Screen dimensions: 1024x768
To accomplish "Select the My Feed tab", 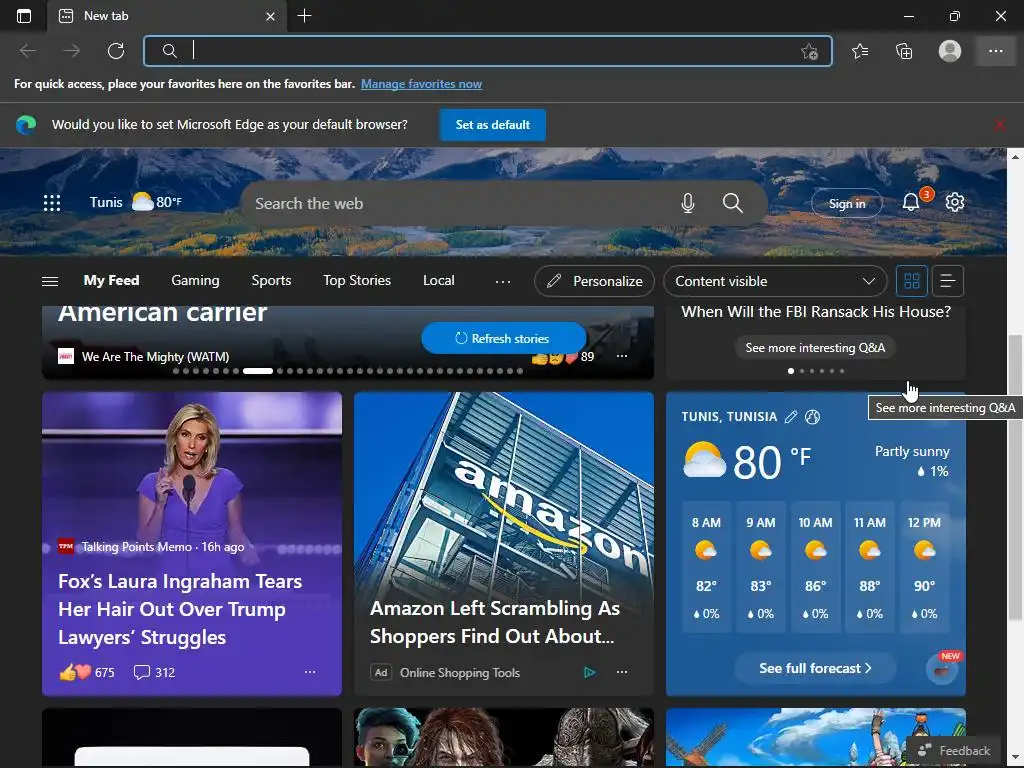I will click(111, 280).
